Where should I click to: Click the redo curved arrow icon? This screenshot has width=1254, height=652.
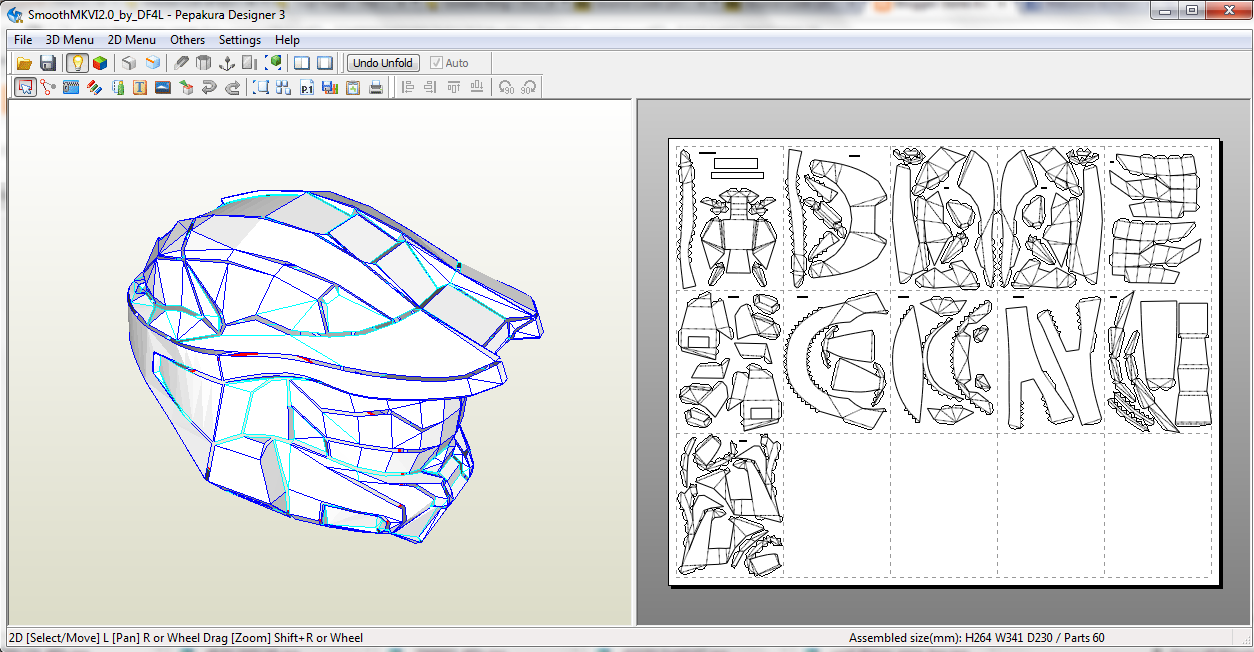coord(232,87)
